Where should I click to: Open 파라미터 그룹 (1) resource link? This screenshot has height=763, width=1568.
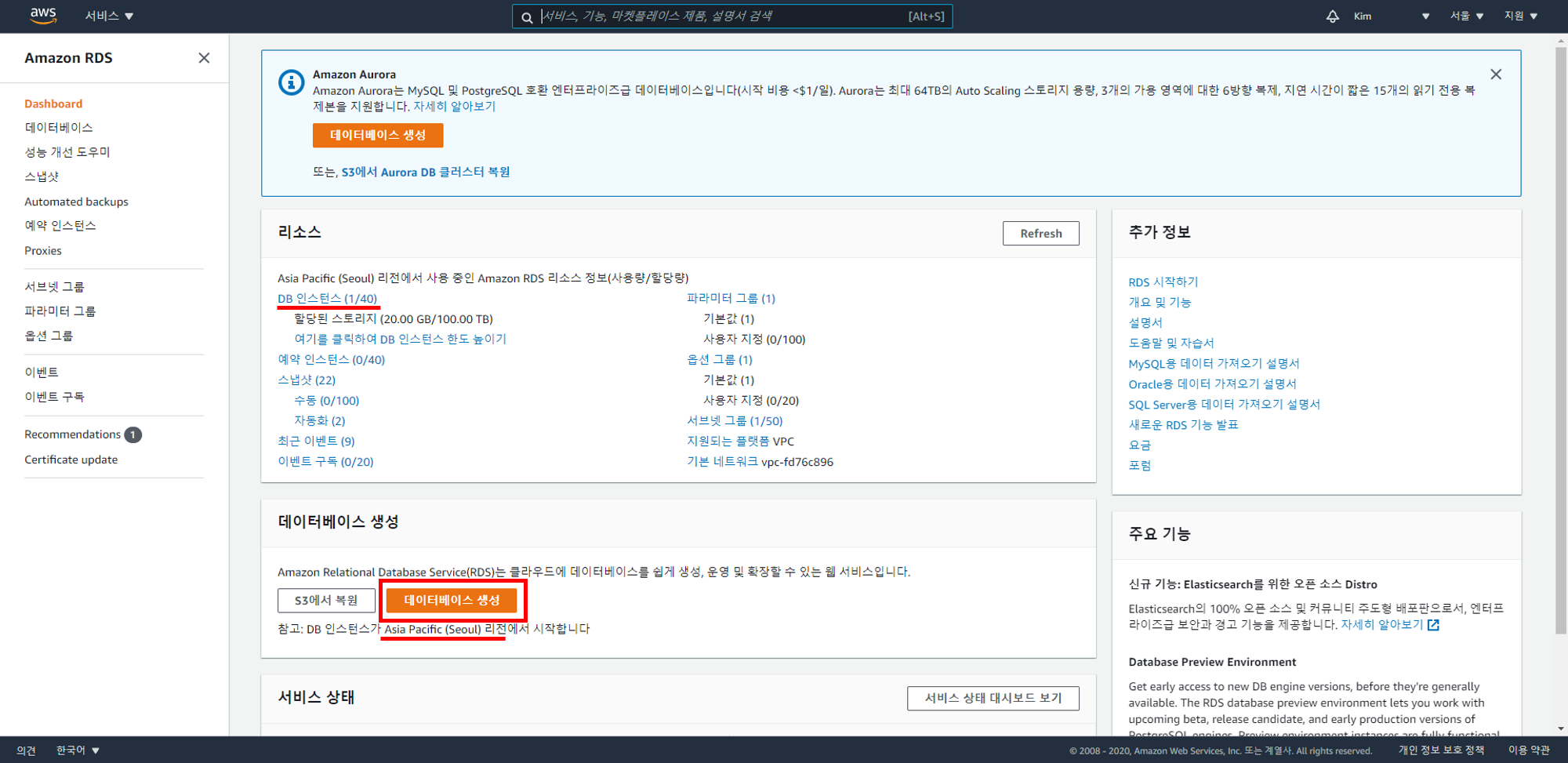tap(731, 299)
